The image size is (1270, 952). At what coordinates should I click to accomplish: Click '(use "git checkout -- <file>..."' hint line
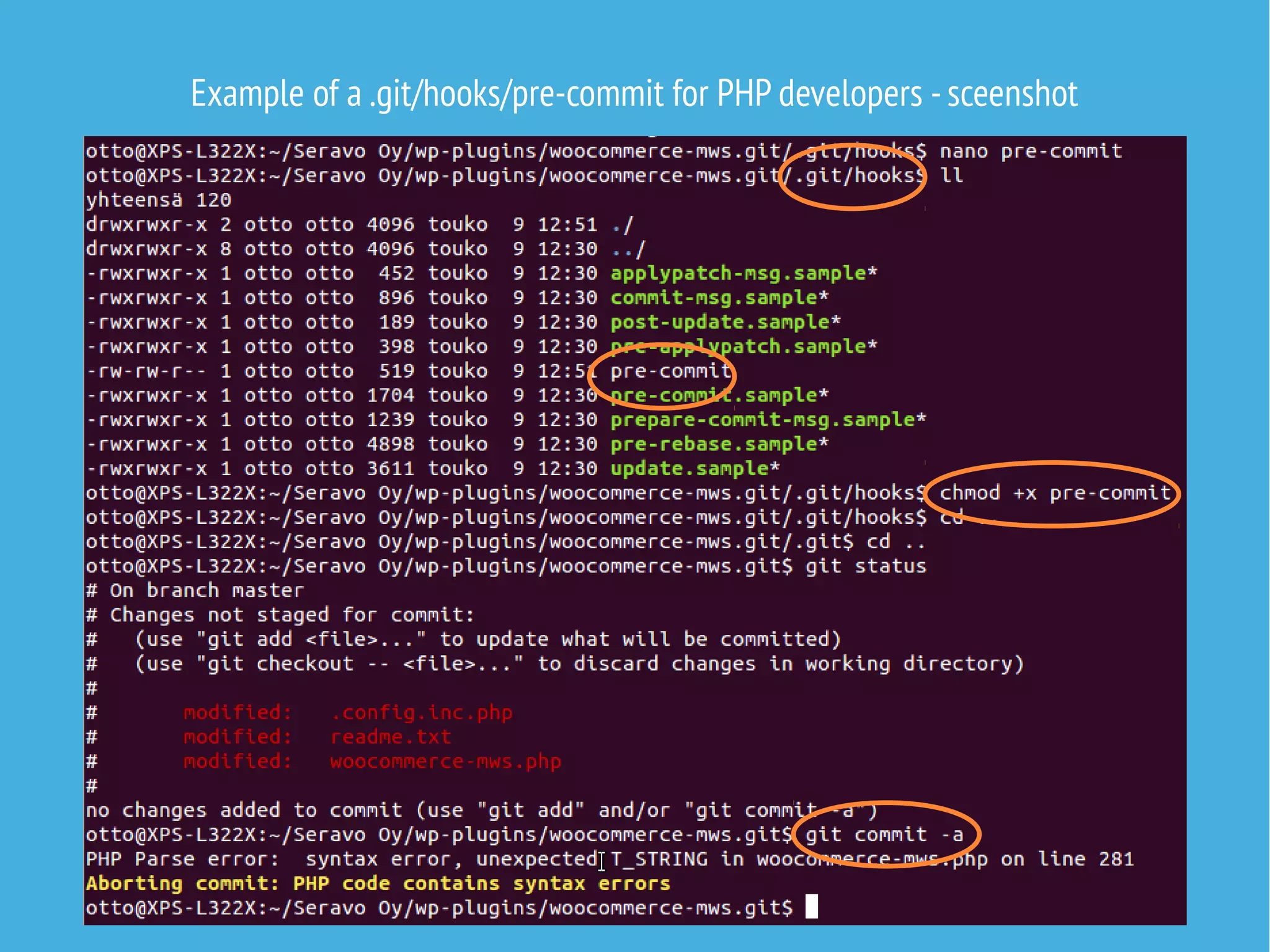coord(555,664)
